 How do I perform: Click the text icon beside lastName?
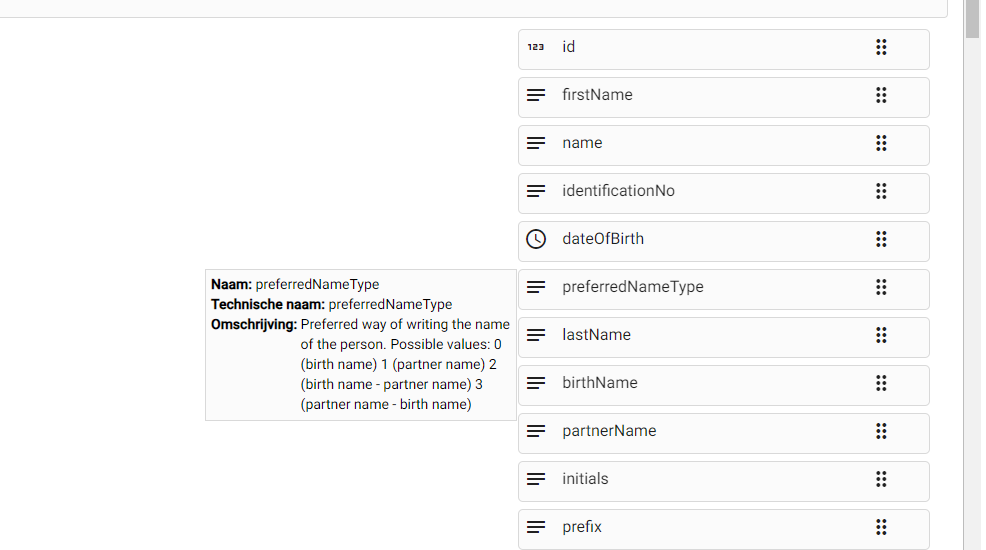point(536,335)
